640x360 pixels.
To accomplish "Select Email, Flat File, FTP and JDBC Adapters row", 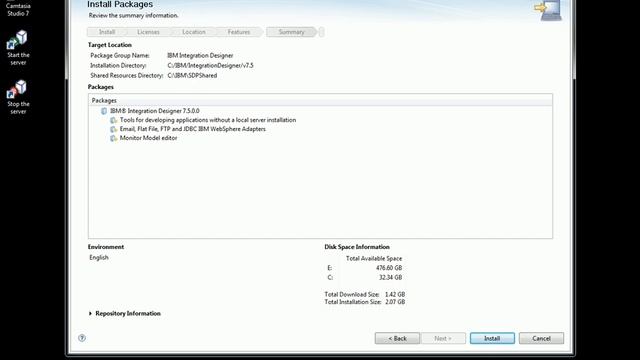I will (193, 129).
